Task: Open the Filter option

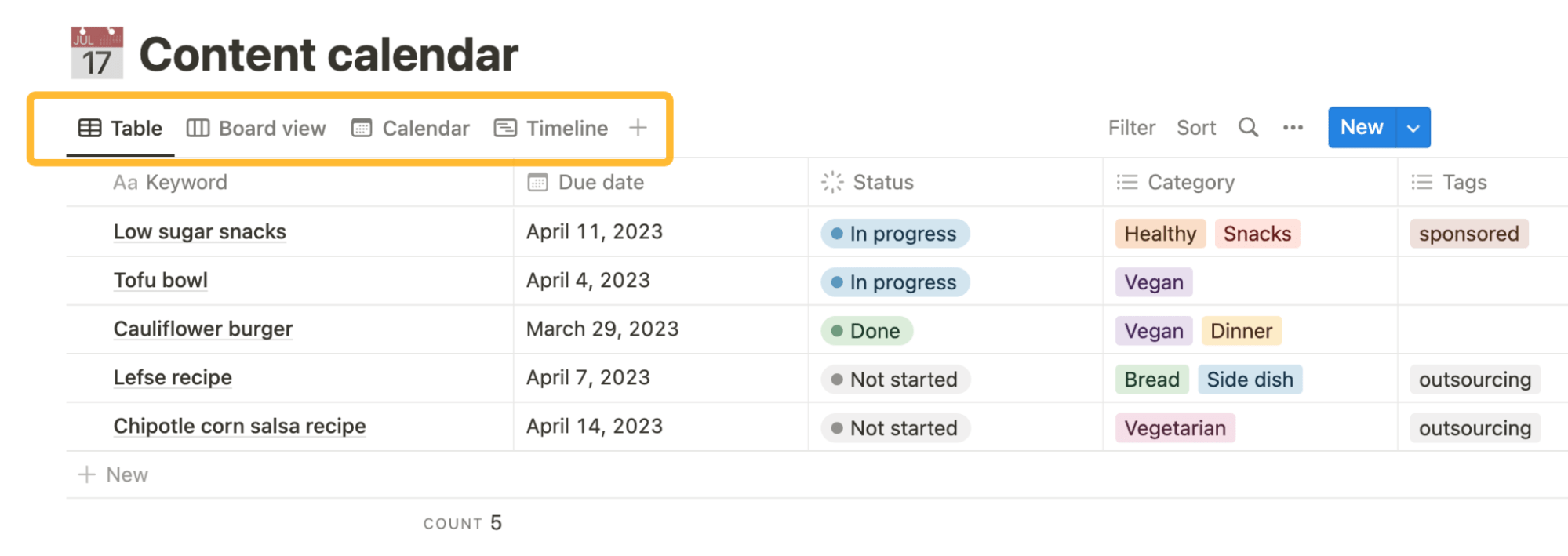Action: tap(1131, 127)
